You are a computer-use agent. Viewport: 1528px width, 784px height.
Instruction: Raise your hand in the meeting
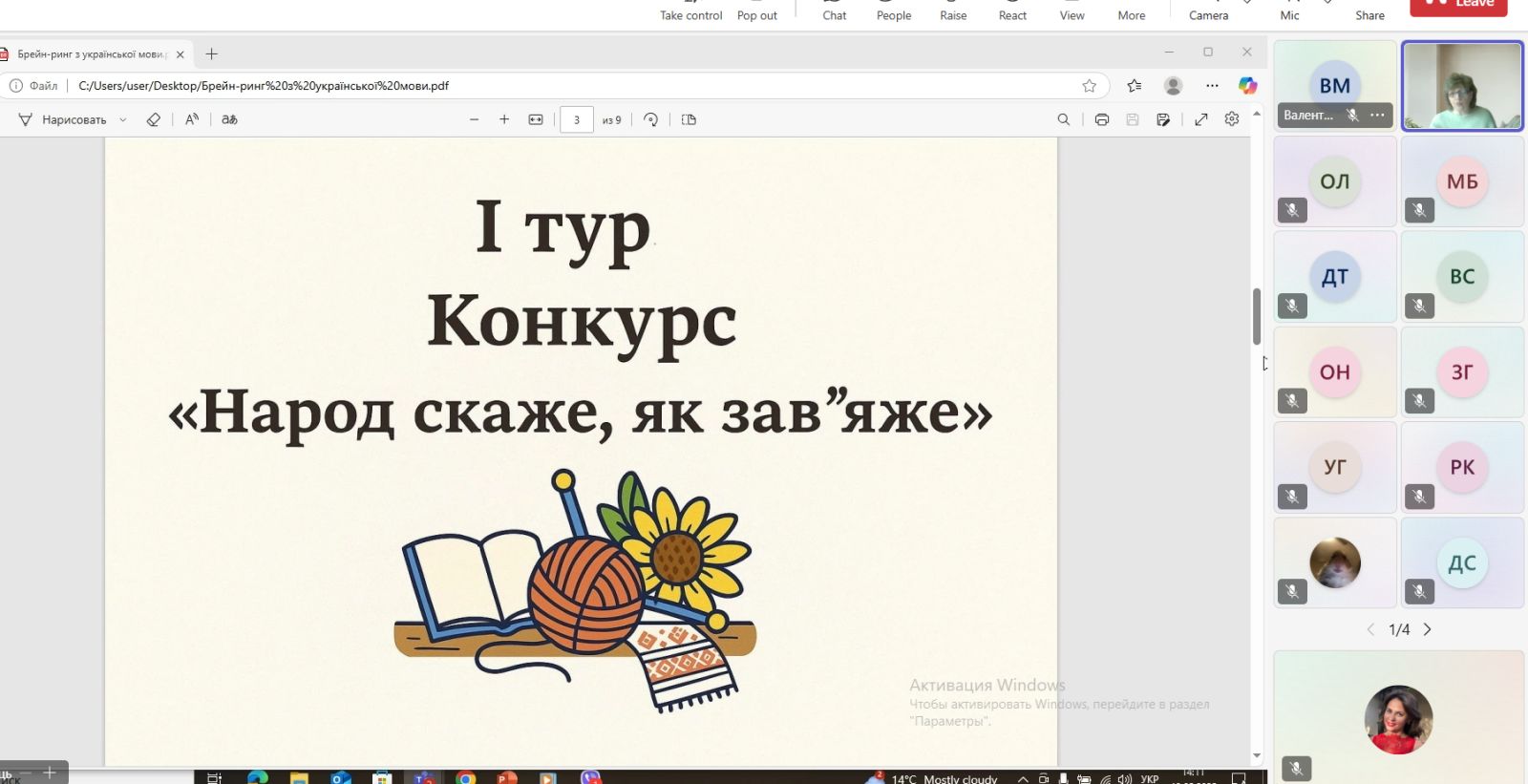click(953, 11)
